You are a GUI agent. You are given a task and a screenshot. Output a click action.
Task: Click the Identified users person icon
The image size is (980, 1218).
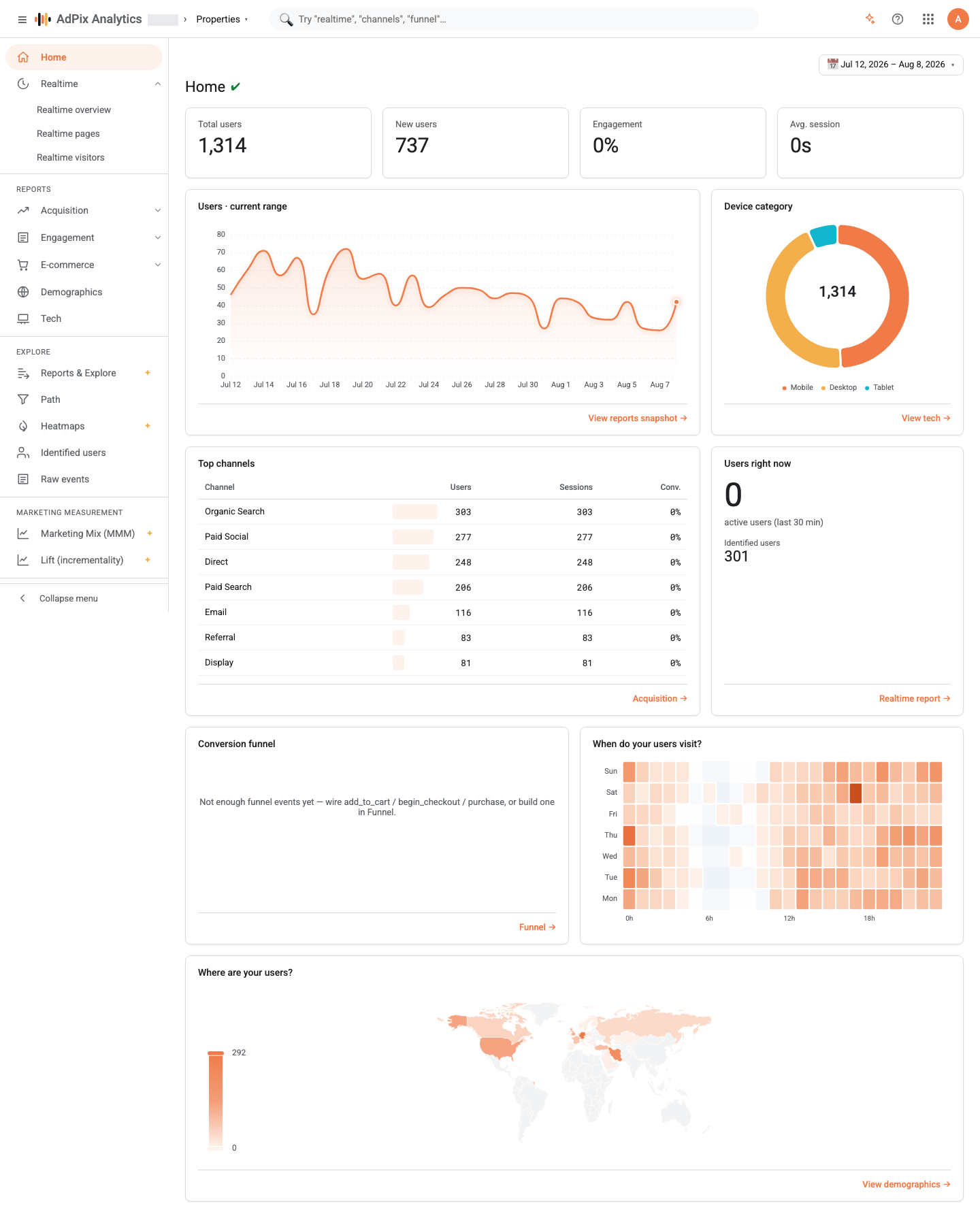click(23, 452)
